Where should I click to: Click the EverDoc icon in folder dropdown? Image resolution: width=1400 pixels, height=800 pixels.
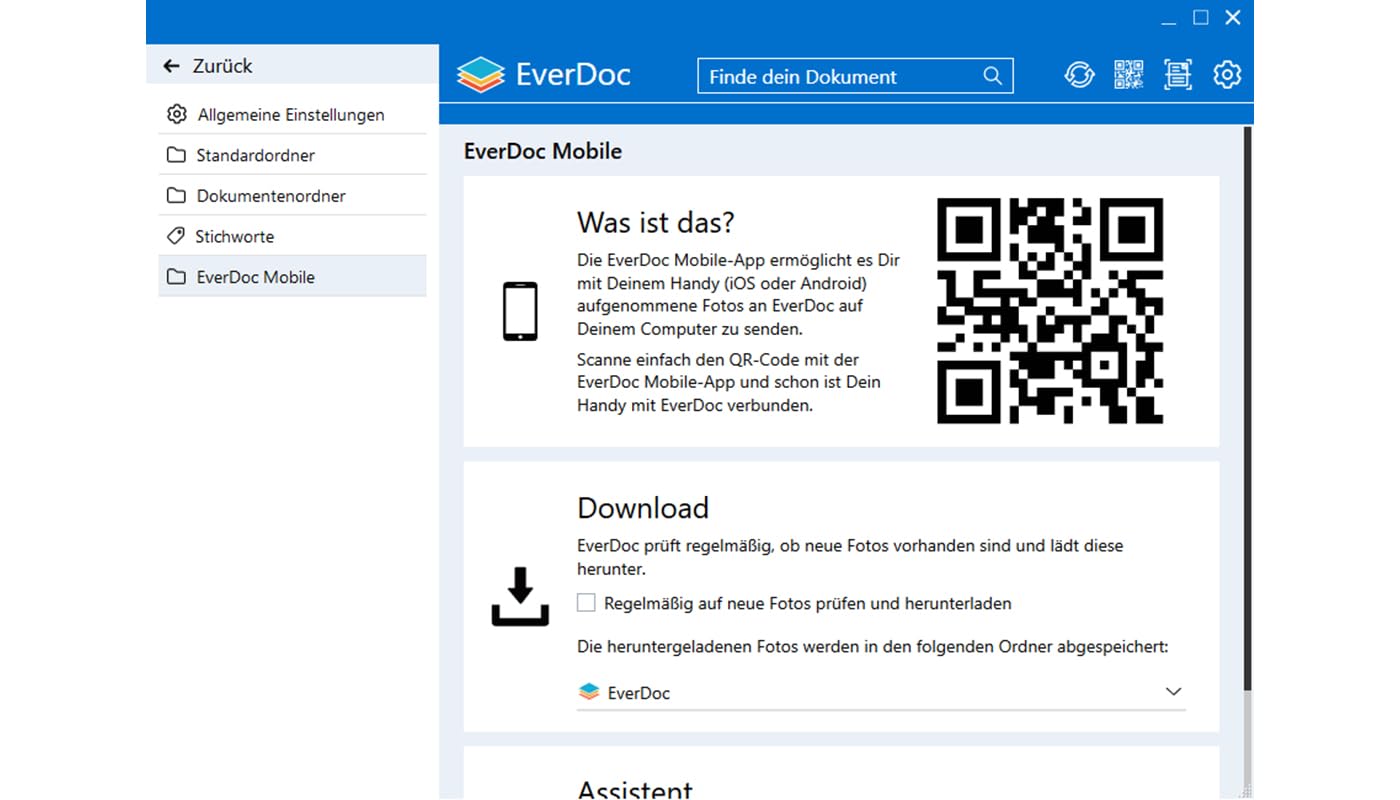click(x=589, y=692)
